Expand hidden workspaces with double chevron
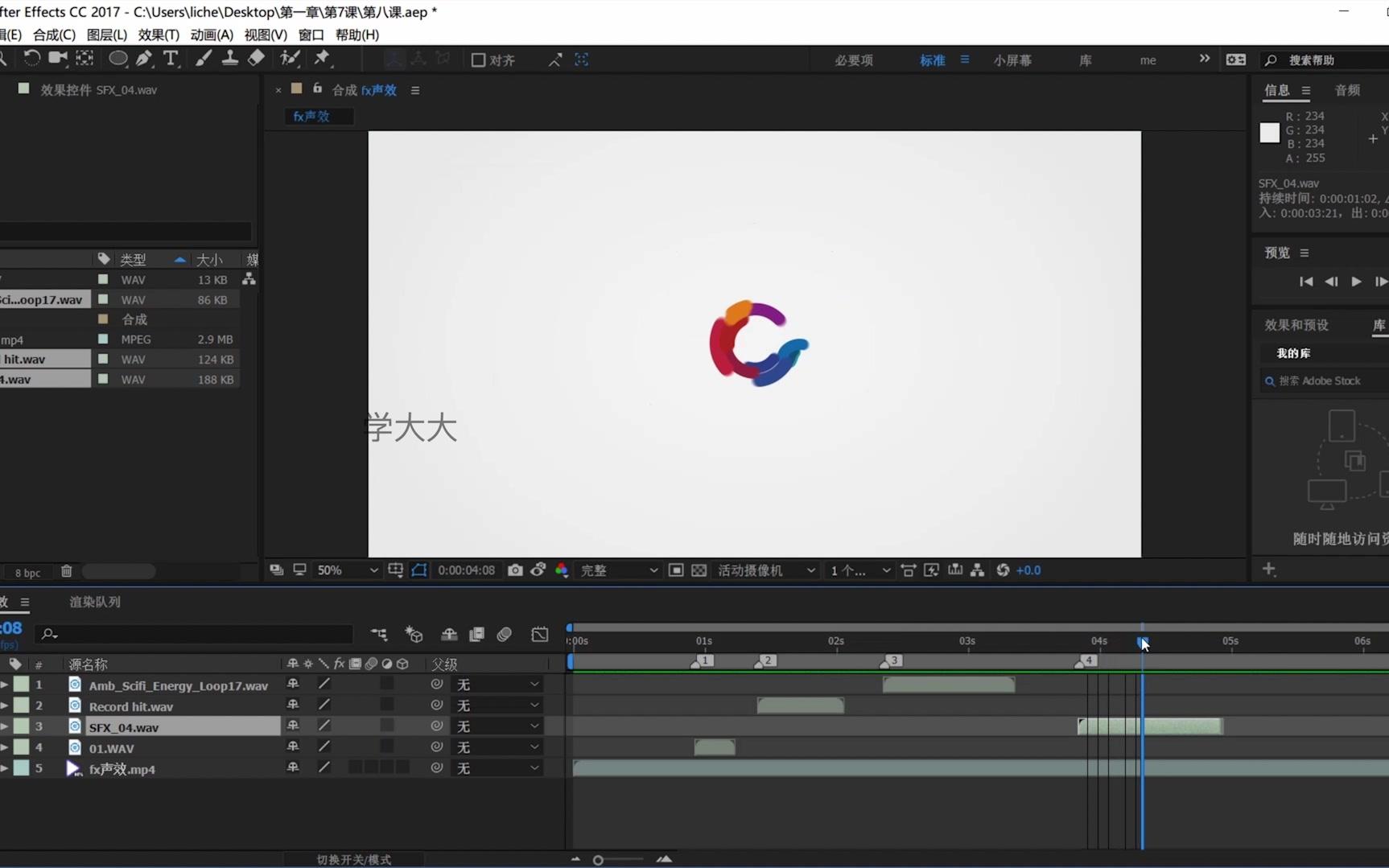Screen dimensions: 1389x868 point(1204,59)
